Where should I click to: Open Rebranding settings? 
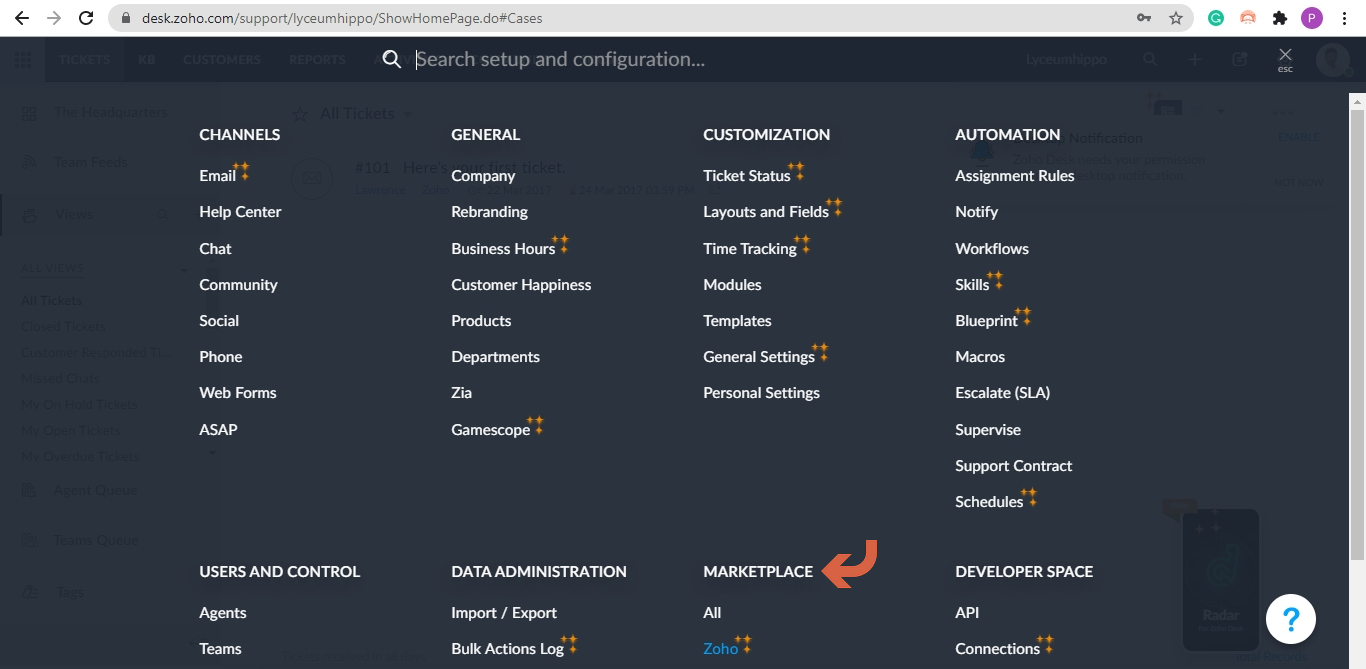tap(489, 212)
